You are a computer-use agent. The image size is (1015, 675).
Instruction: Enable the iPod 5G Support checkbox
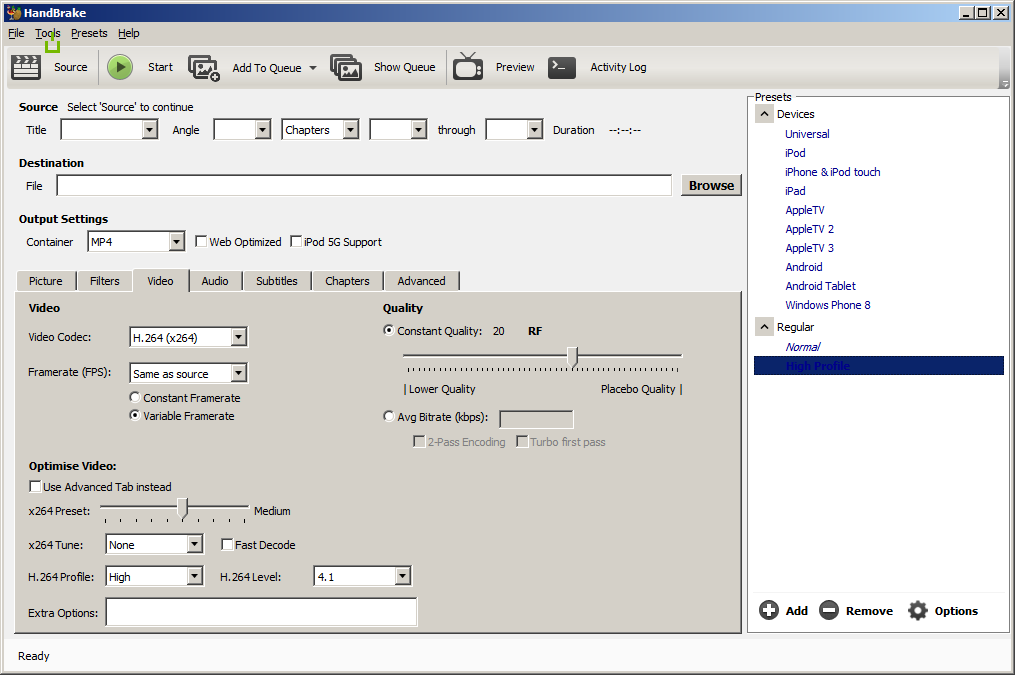point(296,241)
